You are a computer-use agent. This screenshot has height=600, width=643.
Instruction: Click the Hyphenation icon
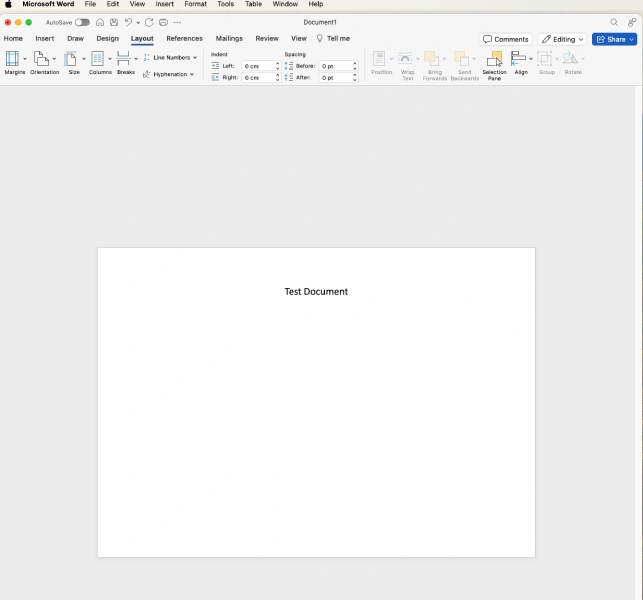tap(146, 74)
